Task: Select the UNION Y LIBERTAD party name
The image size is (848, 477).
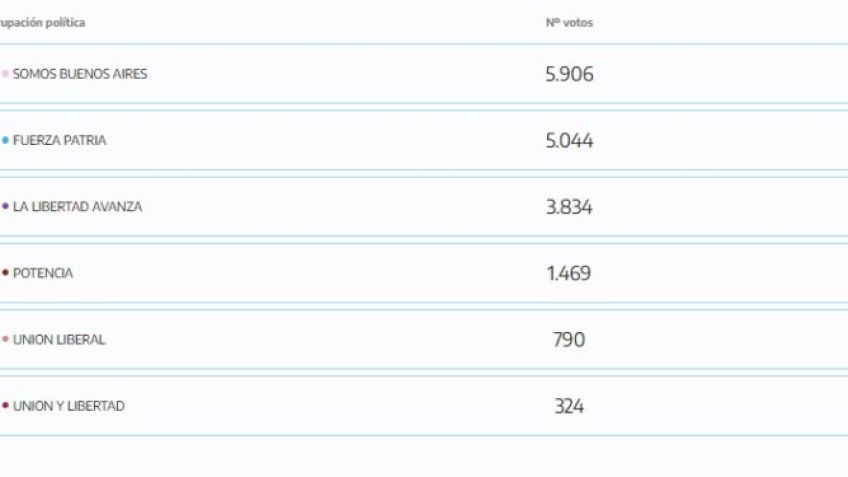Action: click(x=69, y=406)
